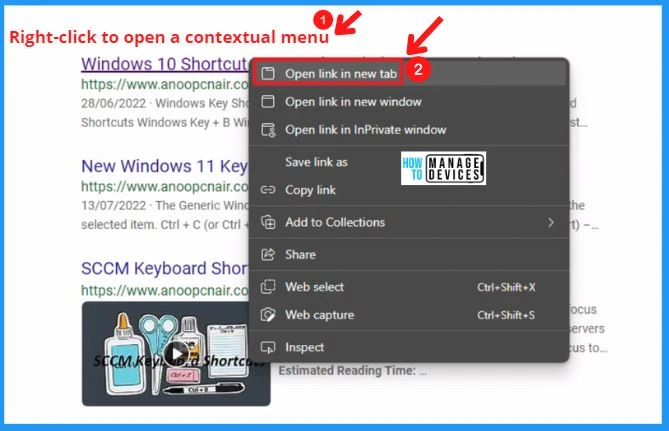Choose 'Web capture' menu entry
669x431 pixels.
(409, 315)
